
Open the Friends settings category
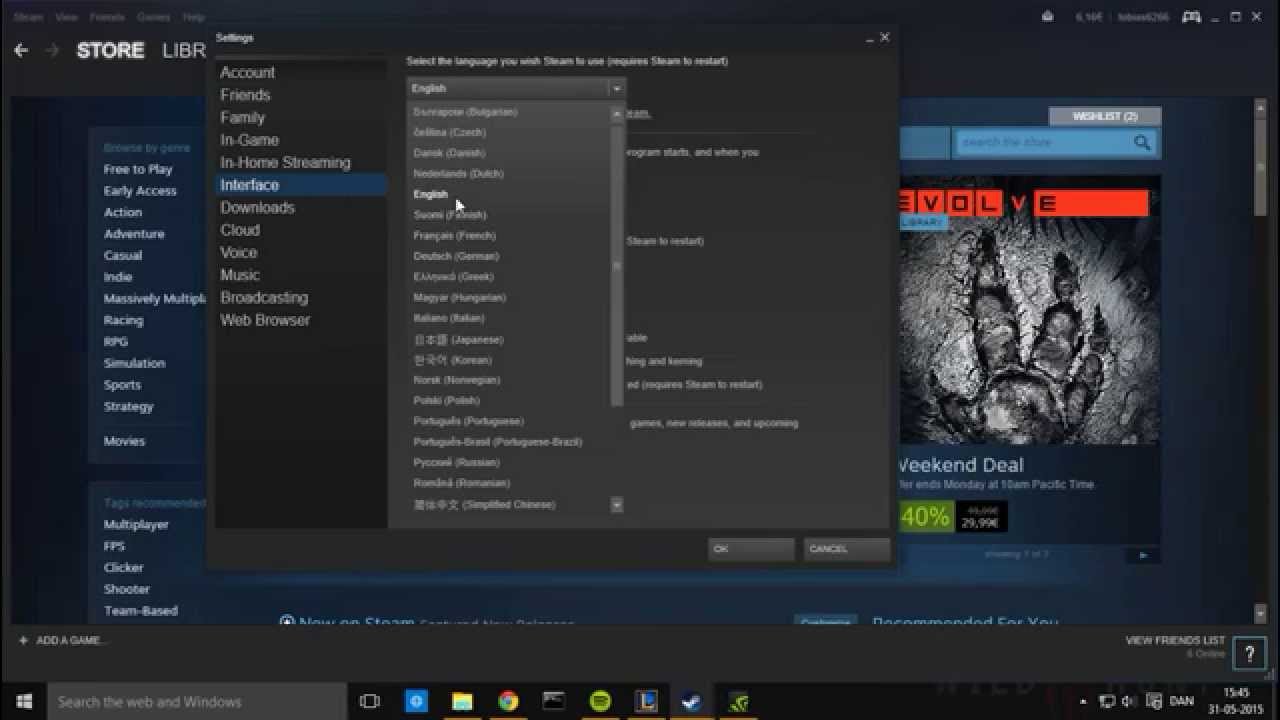pyautogui.click(x=245, y=95)
